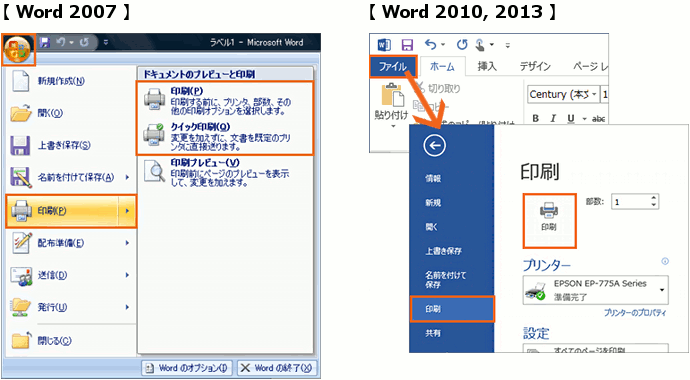This screenshot has width=690, height=380.
Task: Open the Century font name dropdown
Action: [x=594, y=94]
